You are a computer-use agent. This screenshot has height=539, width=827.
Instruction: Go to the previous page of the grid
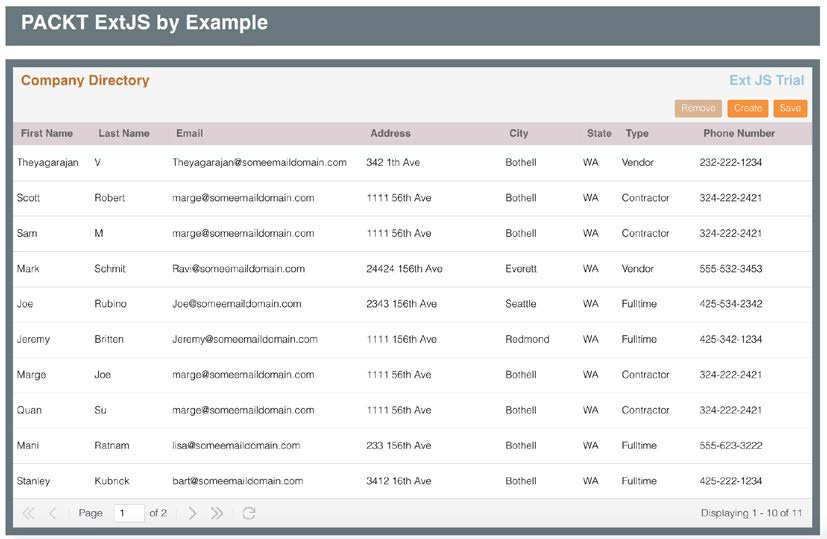(x=53, y=513)
